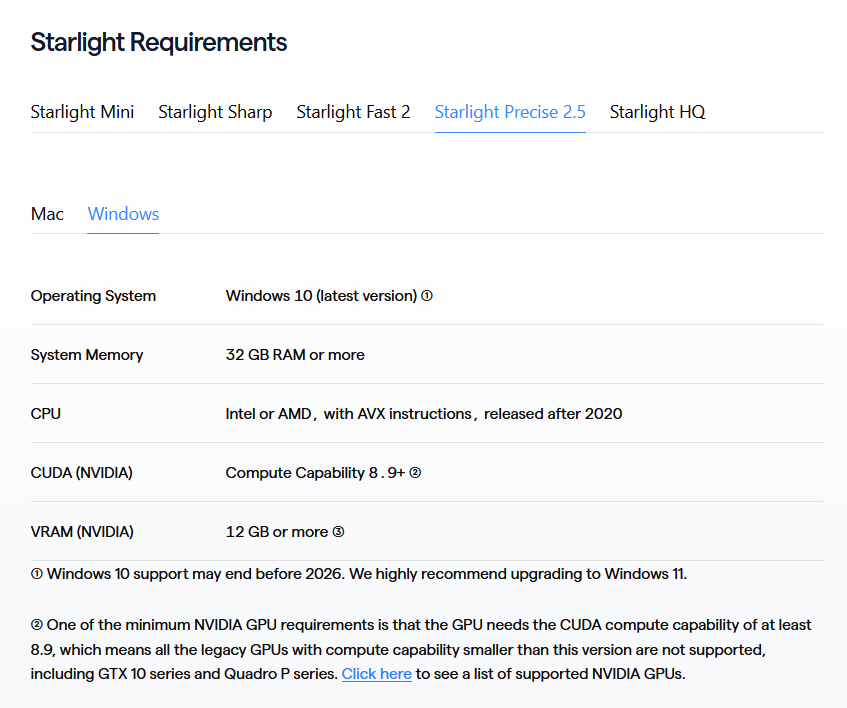Switch to the Starlight Mini tab

[82, 112]
